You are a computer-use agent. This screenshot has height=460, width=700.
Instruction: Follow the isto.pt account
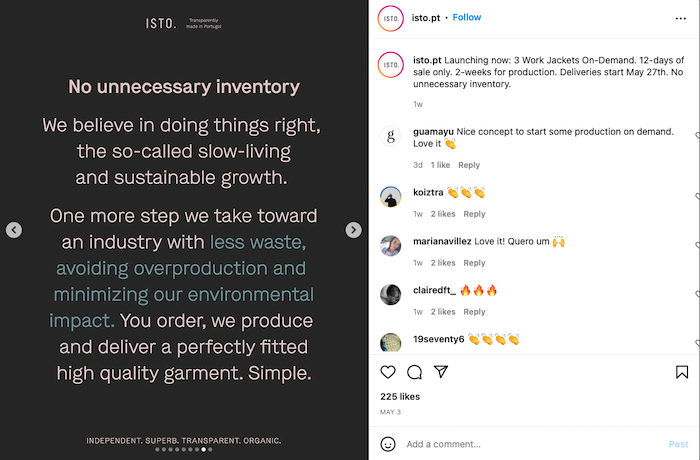pyautogui.click(x=467, y=18)
